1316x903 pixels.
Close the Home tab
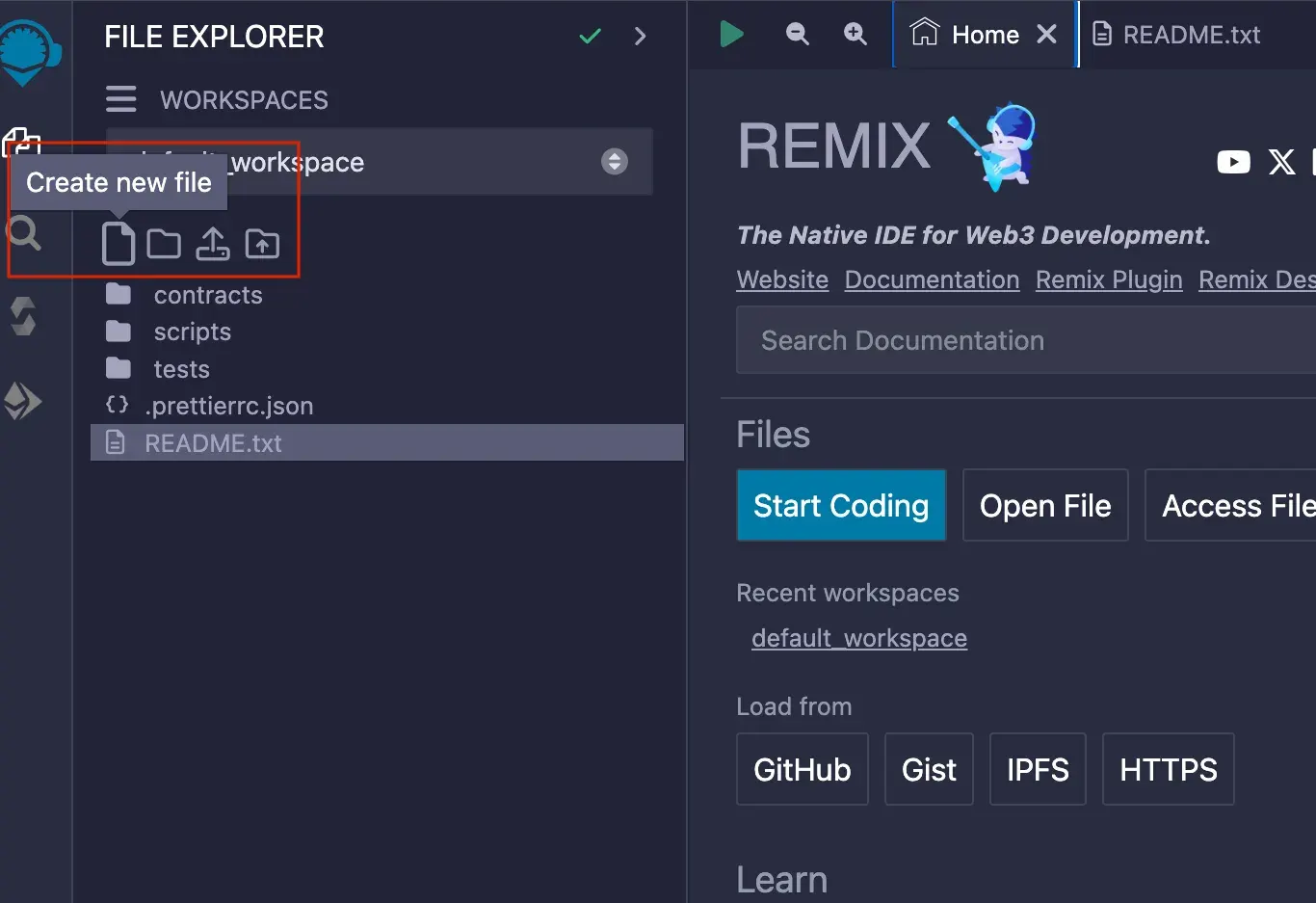pyautogui.click(x=1046, y=35)
